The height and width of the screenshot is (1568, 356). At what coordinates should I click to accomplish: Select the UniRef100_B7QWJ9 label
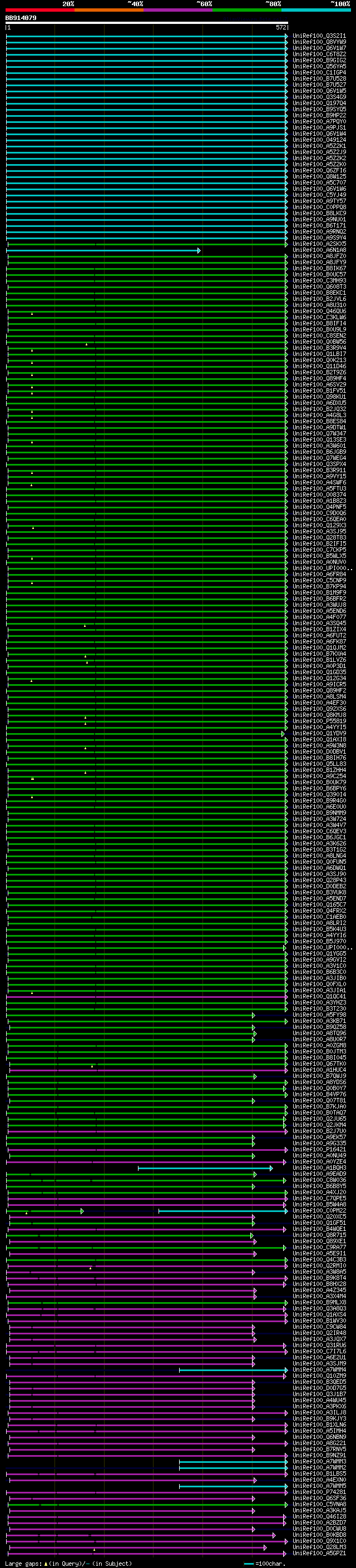pyautogui.click(x=319, y=1076)
